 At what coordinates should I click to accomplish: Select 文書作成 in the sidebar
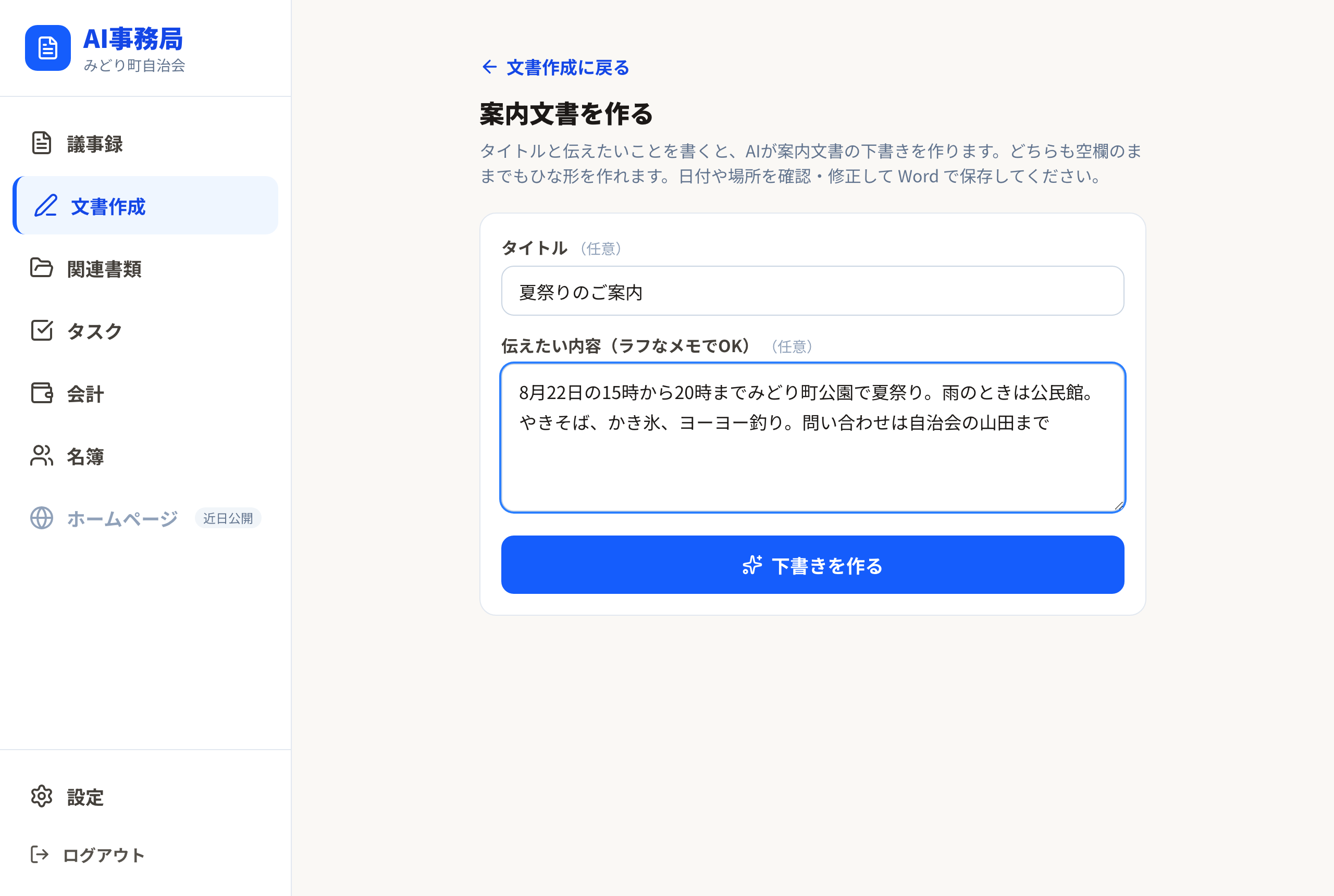point(145,206)
